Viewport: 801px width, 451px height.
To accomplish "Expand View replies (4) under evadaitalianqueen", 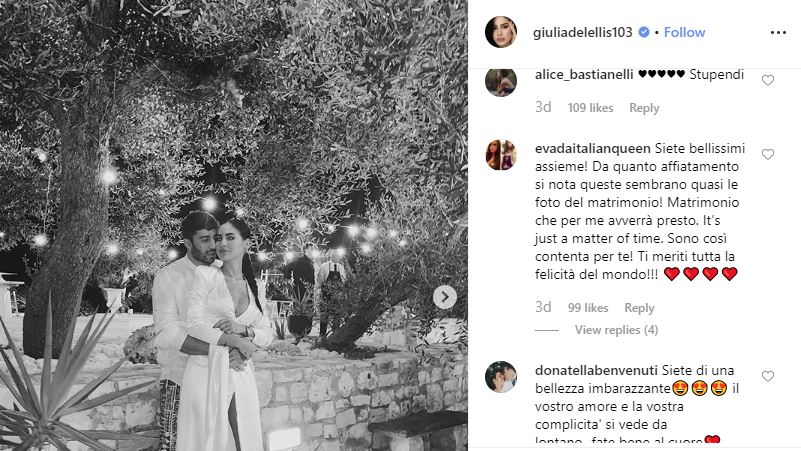I will pyautogui.click(x=616, y=330).
